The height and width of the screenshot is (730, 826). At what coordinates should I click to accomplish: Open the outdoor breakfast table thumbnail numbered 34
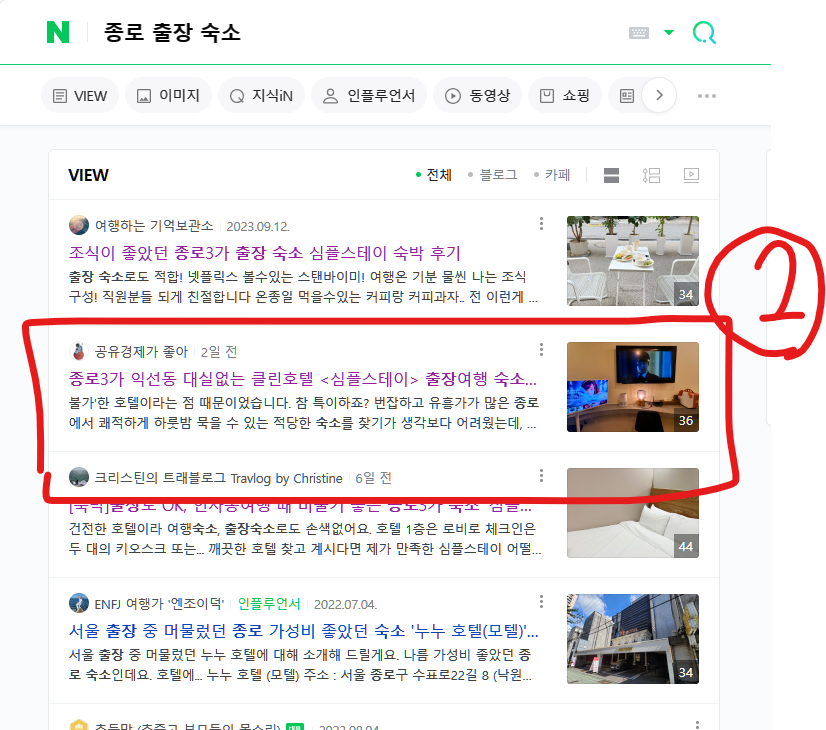point(633,261)
